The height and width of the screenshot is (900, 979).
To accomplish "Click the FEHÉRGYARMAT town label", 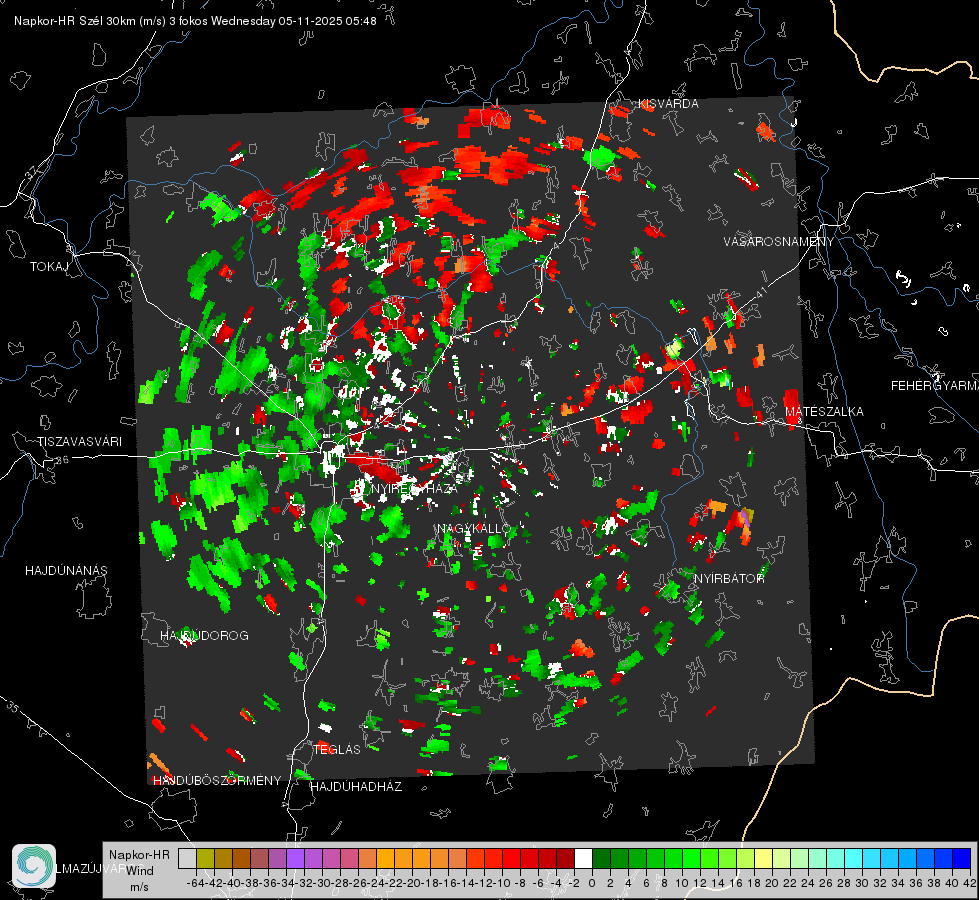I will pyautogui.click(x=935, y=386).
